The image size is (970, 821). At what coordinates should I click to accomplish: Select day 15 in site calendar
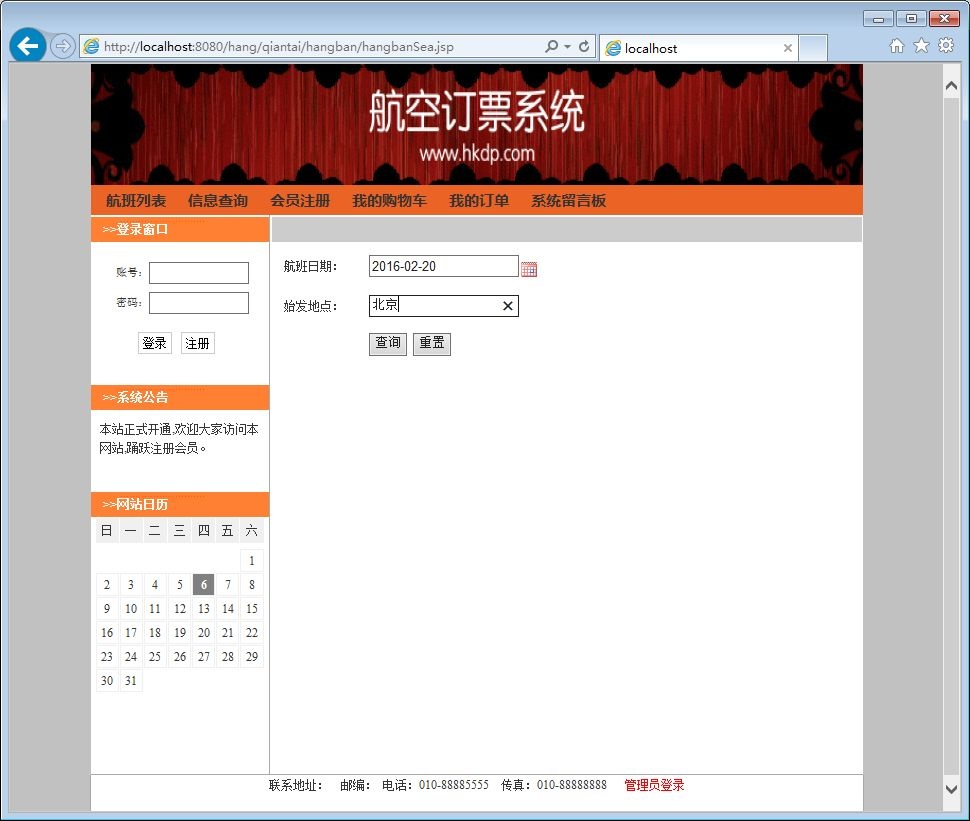point(252,609)
